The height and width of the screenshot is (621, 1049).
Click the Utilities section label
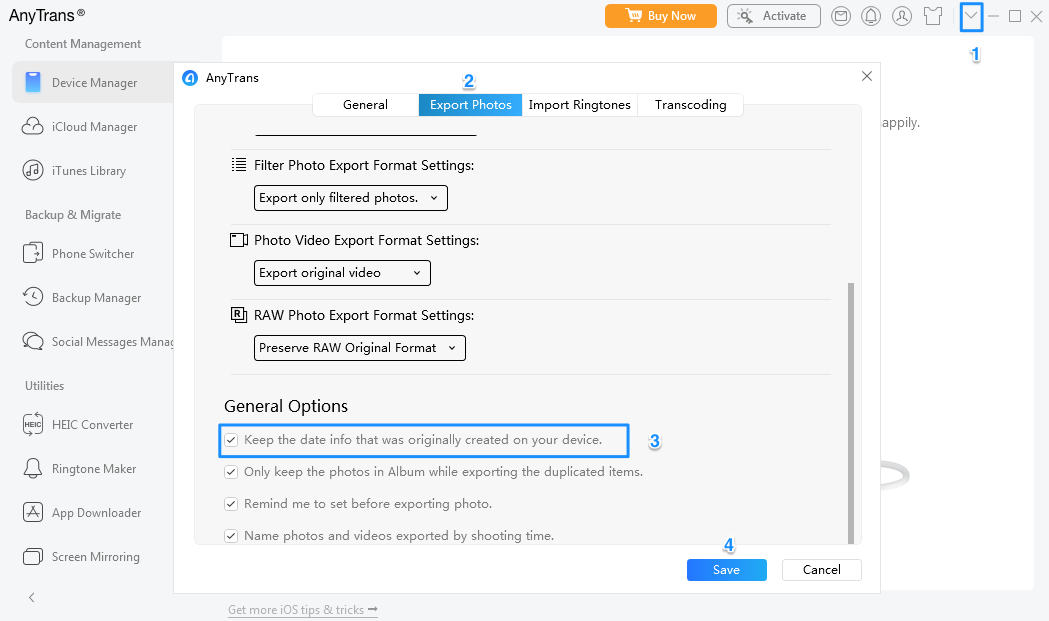(x=44, y=385)
